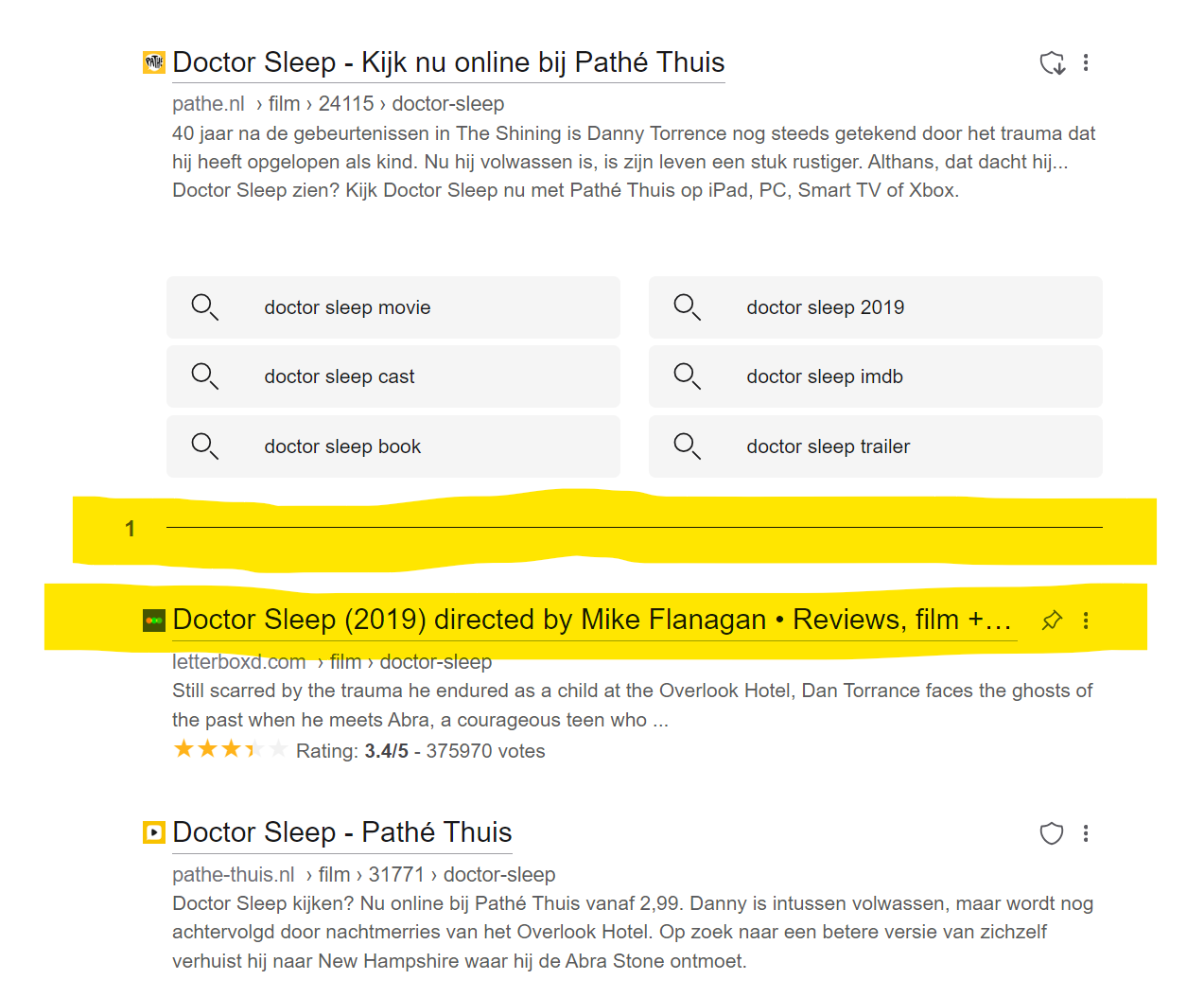The image size is (1204, 997).
Task: Pick the 'doctor sleep trailer' suggestion
Action: 828,446
